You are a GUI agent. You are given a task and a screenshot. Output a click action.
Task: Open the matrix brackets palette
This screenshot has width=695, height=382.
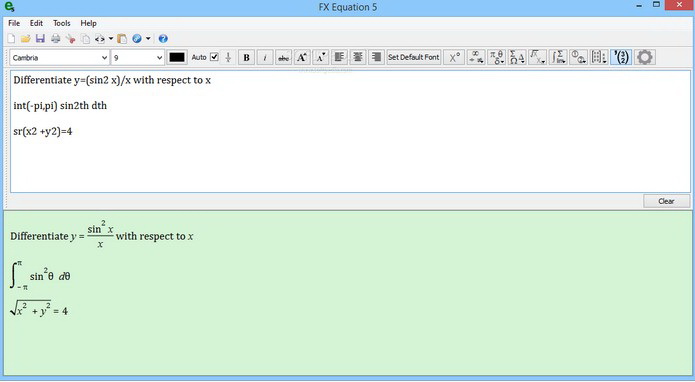(x=599, y=58)
